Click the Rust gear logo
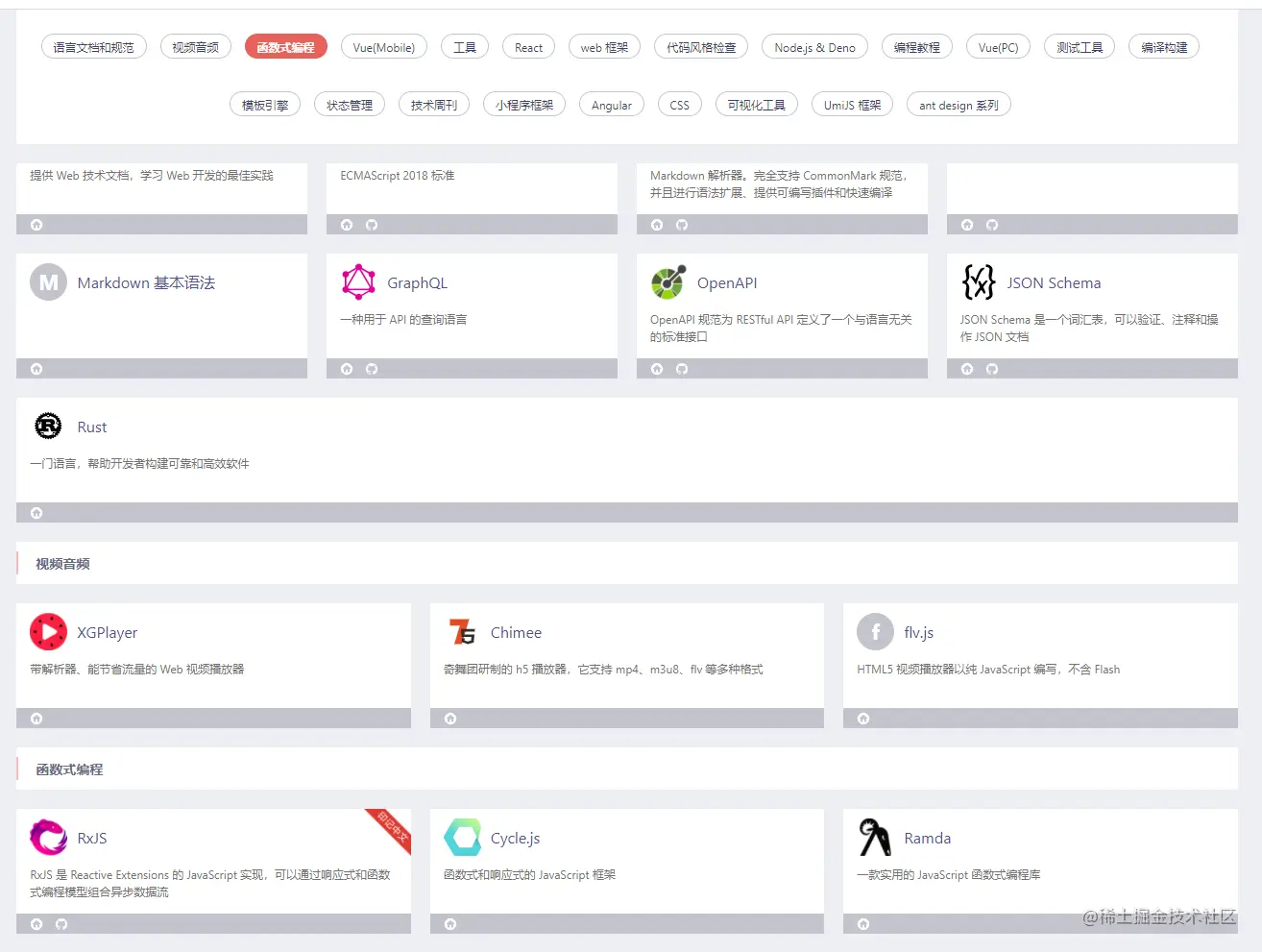Screen dimensions: 1262x952 pyautogui.click(x=48, y=427)
